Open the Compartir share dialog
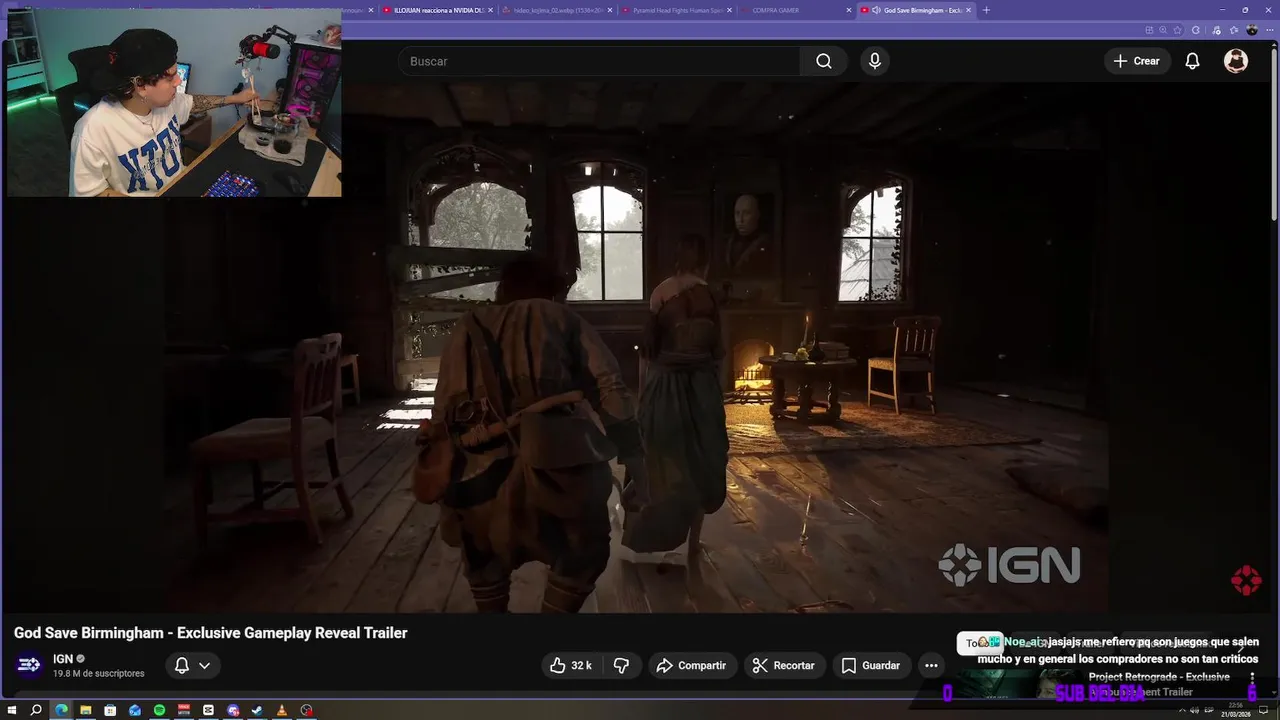This screenshot has width=1280, height=720. point(692,665)
